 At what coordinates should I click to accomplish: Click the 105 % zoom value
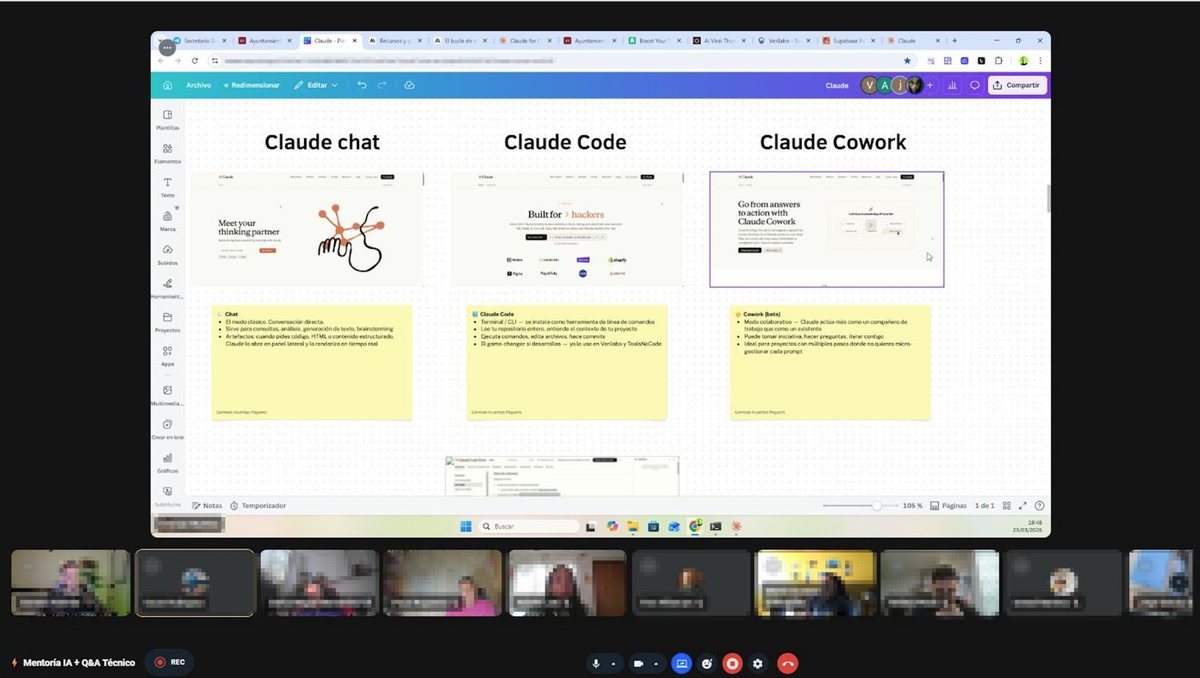click(912, 506)
